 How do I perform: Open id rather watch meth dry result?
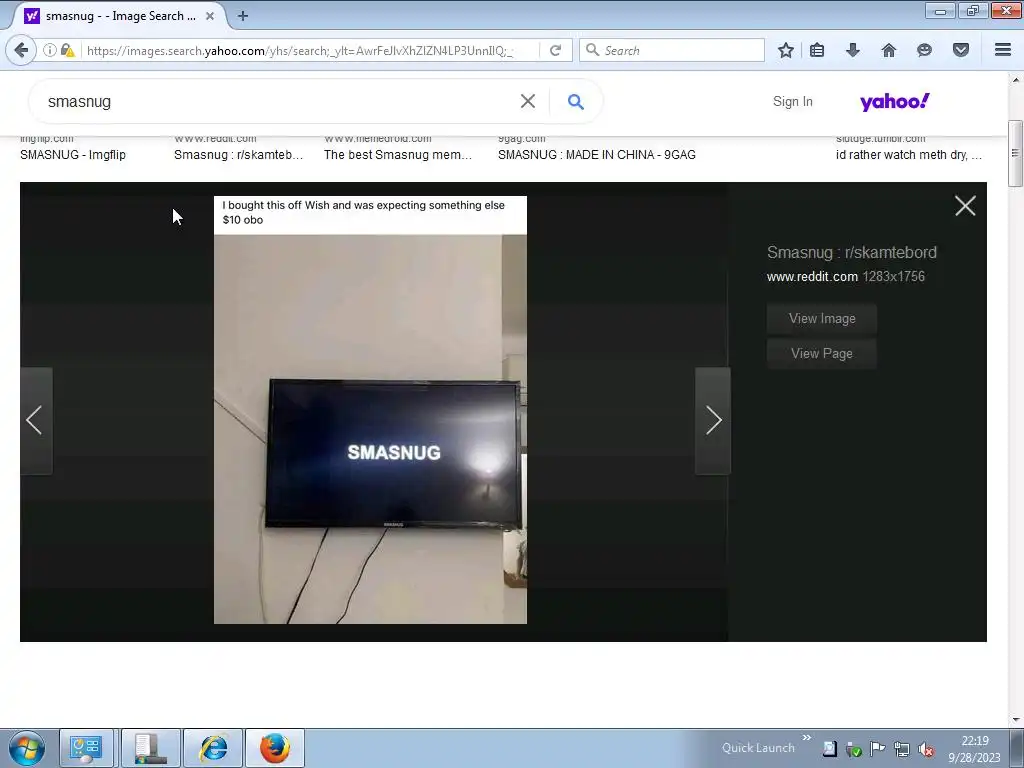(x=908, y=155)
